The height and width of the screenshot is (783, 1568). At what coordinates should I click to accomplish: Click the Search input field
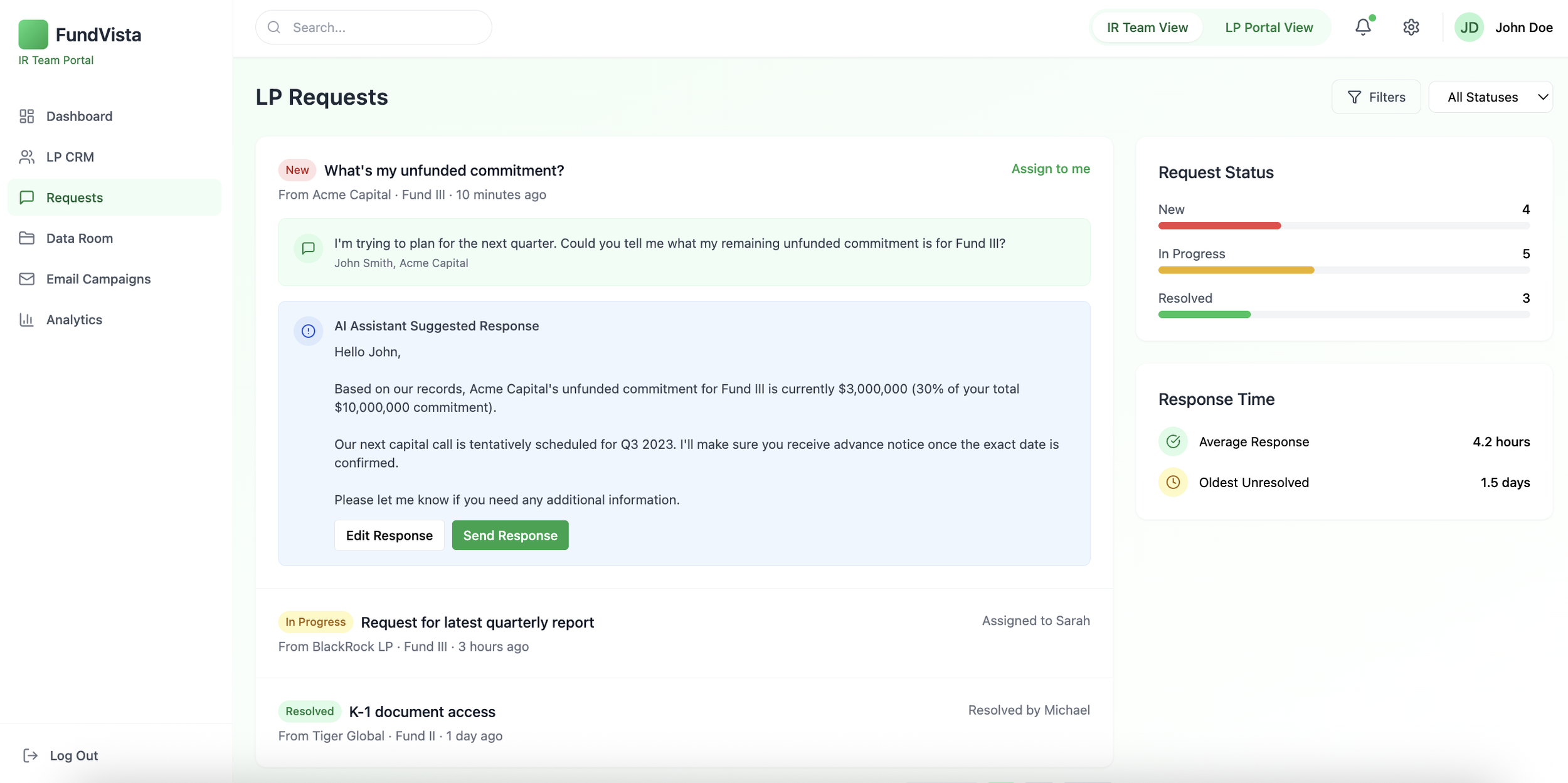[x=383, y=27]
